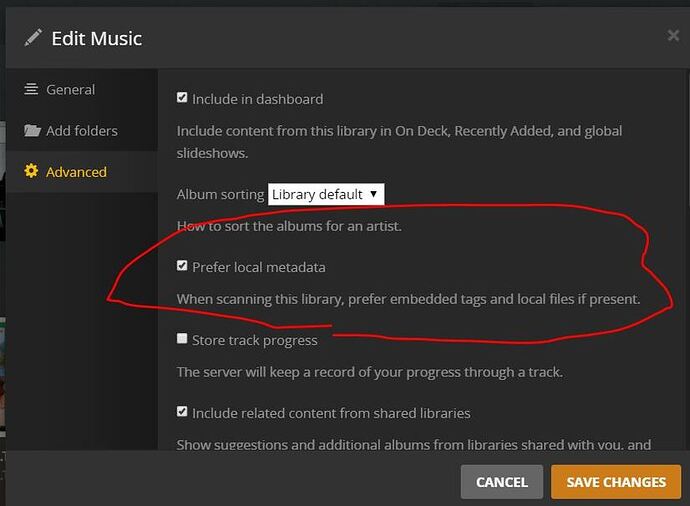Screen dimensions: 690x506
Task: Click the pencil icon beside Edit Music
Action: [x=33, y=38]
